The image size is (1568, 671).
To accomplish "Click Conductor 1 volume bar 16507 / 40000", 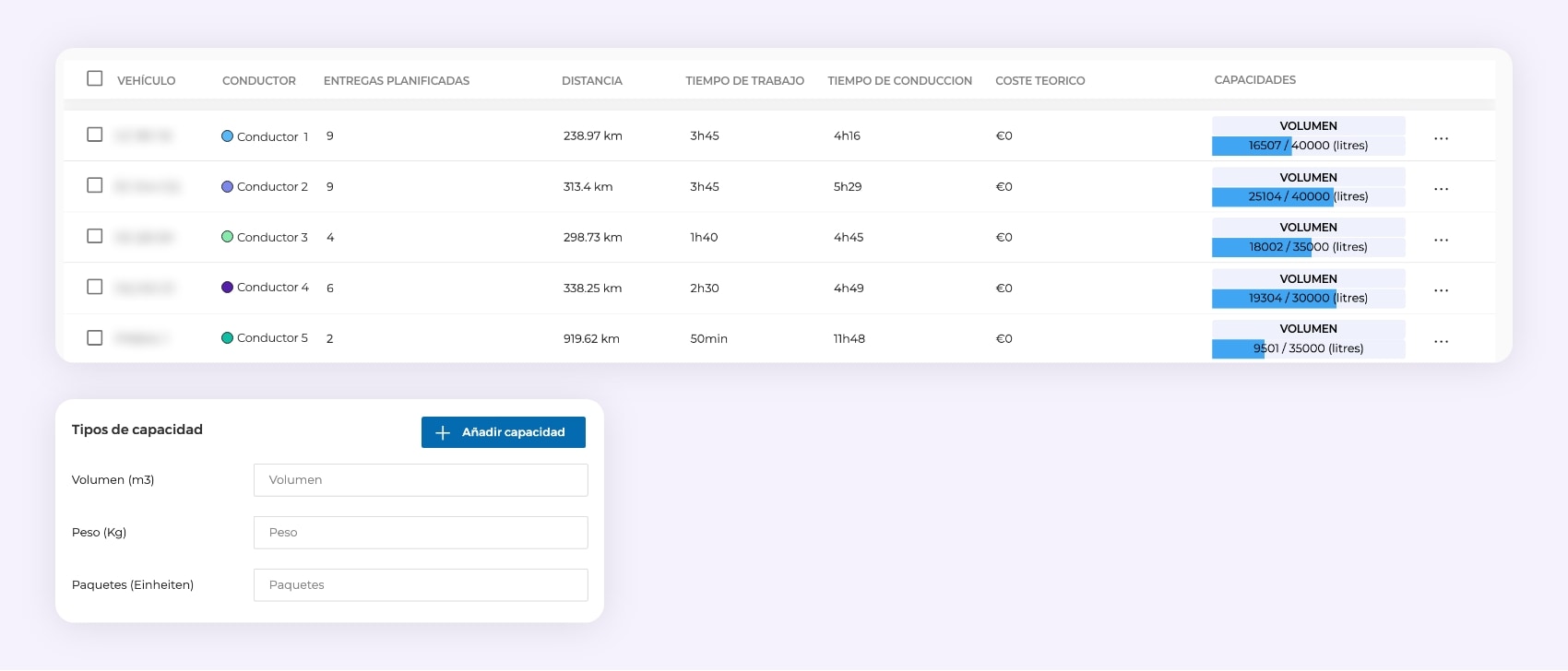I will 1308,146.
